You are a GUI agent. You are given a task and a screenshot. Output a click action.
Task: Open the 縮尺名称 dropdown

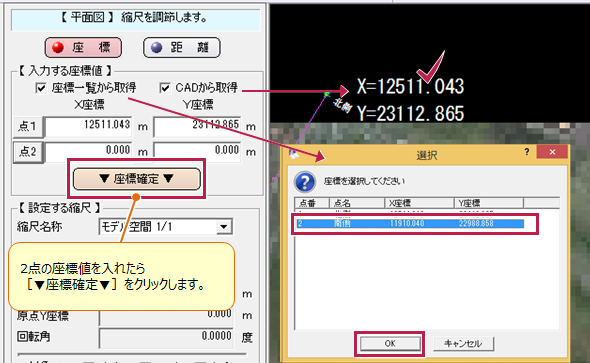224,227
